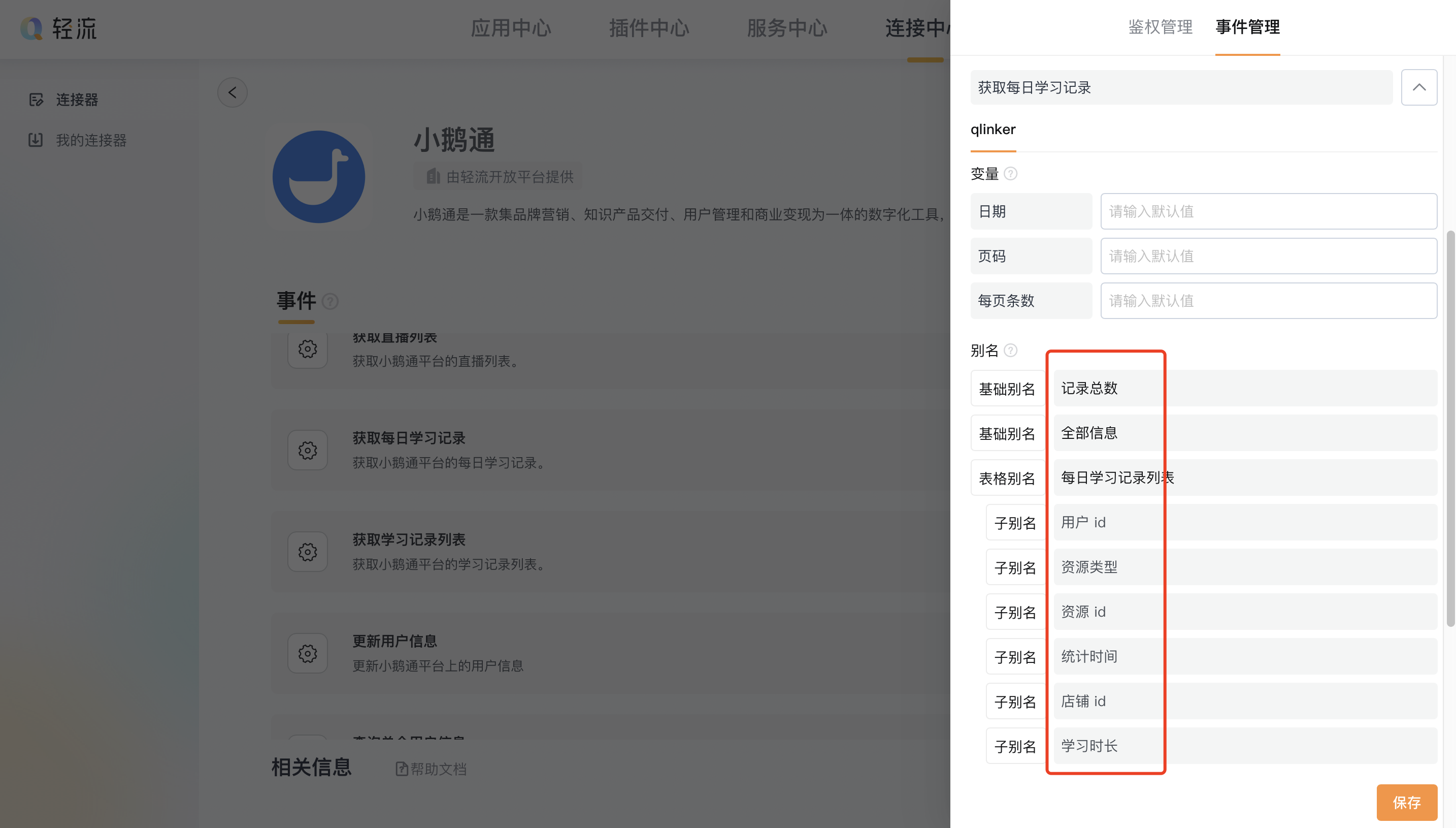Click the 用户 id sub-alias field
Viewport: 1456px width, 828px height.
[1245, 522]
